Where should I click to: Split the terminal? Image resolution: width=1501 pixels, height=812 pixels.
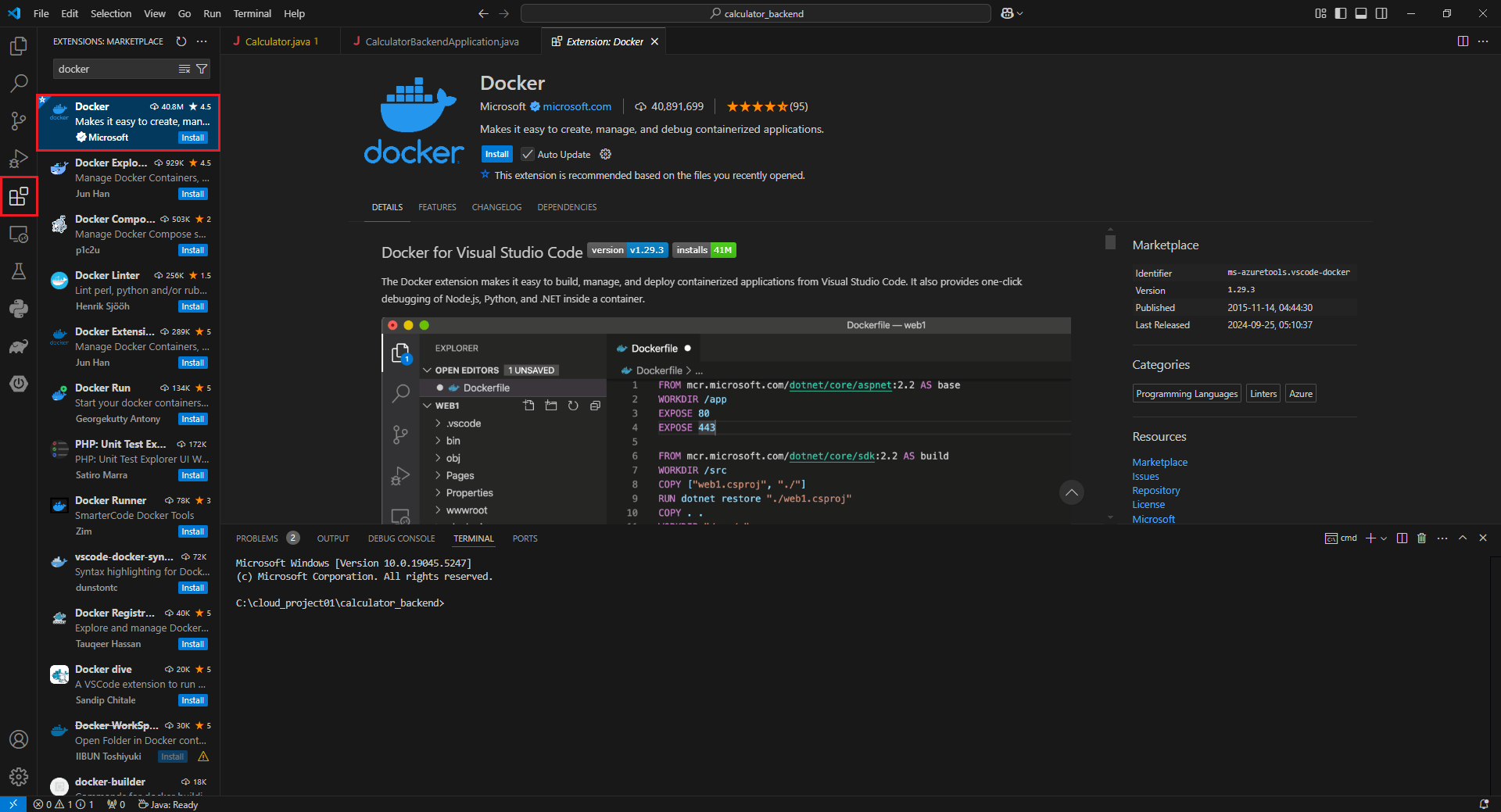pyautogui.click(x=1402, y=538)
